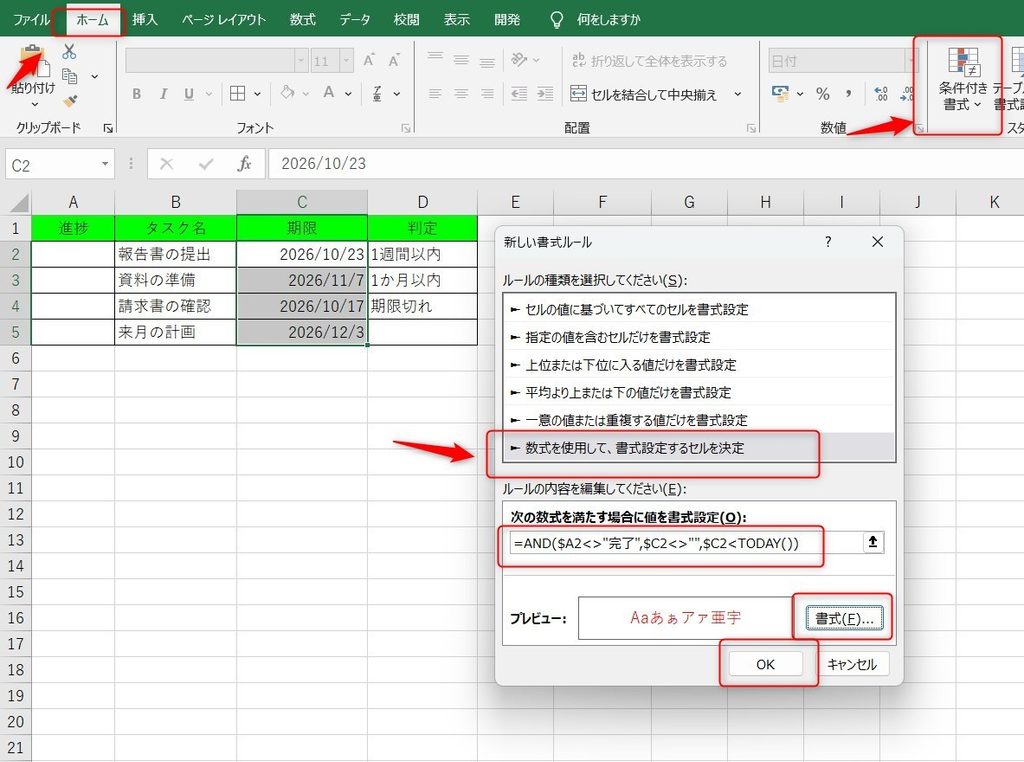Toggle Italic formatting

pos(163,94)
